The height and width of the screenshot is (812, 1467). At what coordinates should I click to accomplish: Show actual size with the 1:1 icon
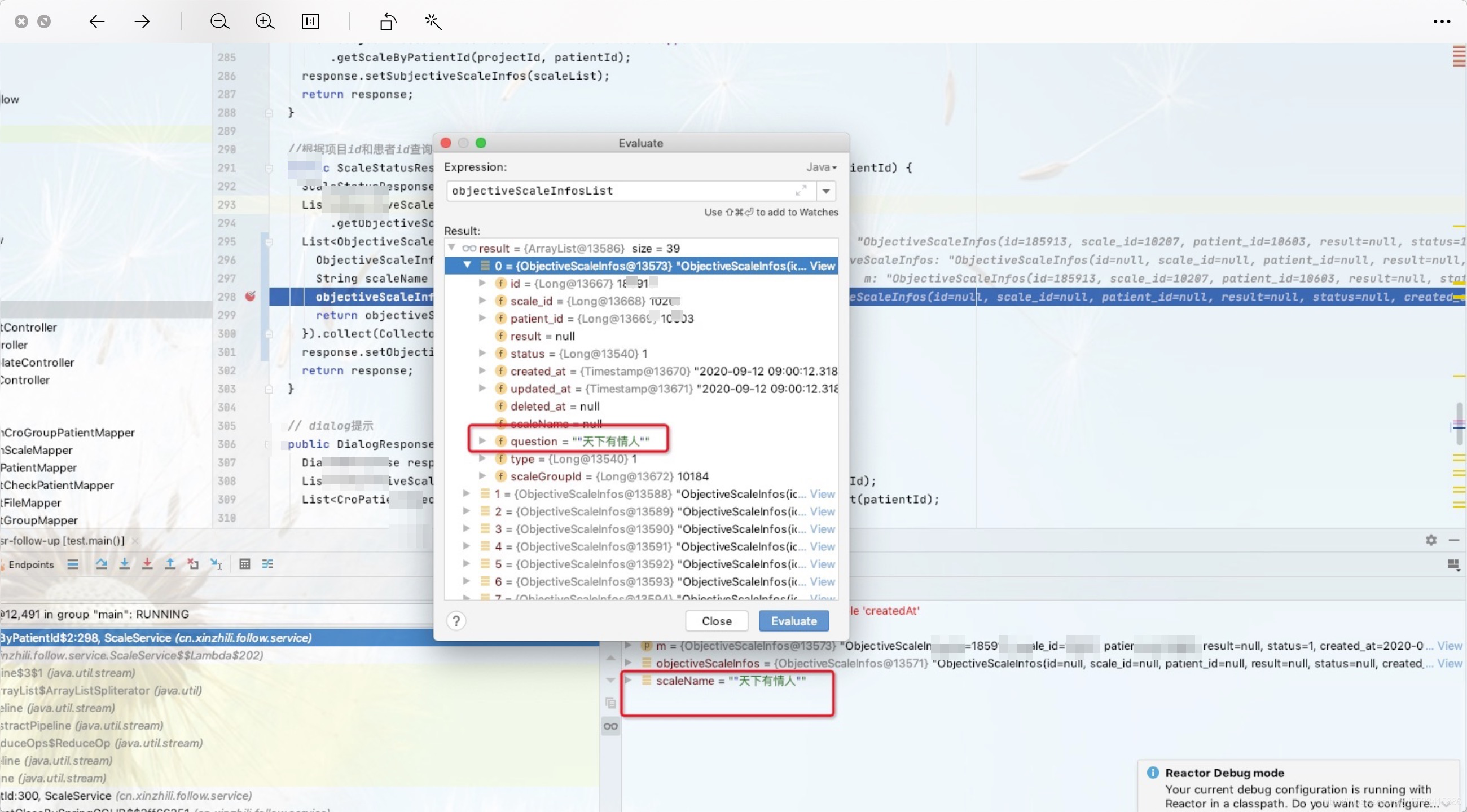point(310,21)
